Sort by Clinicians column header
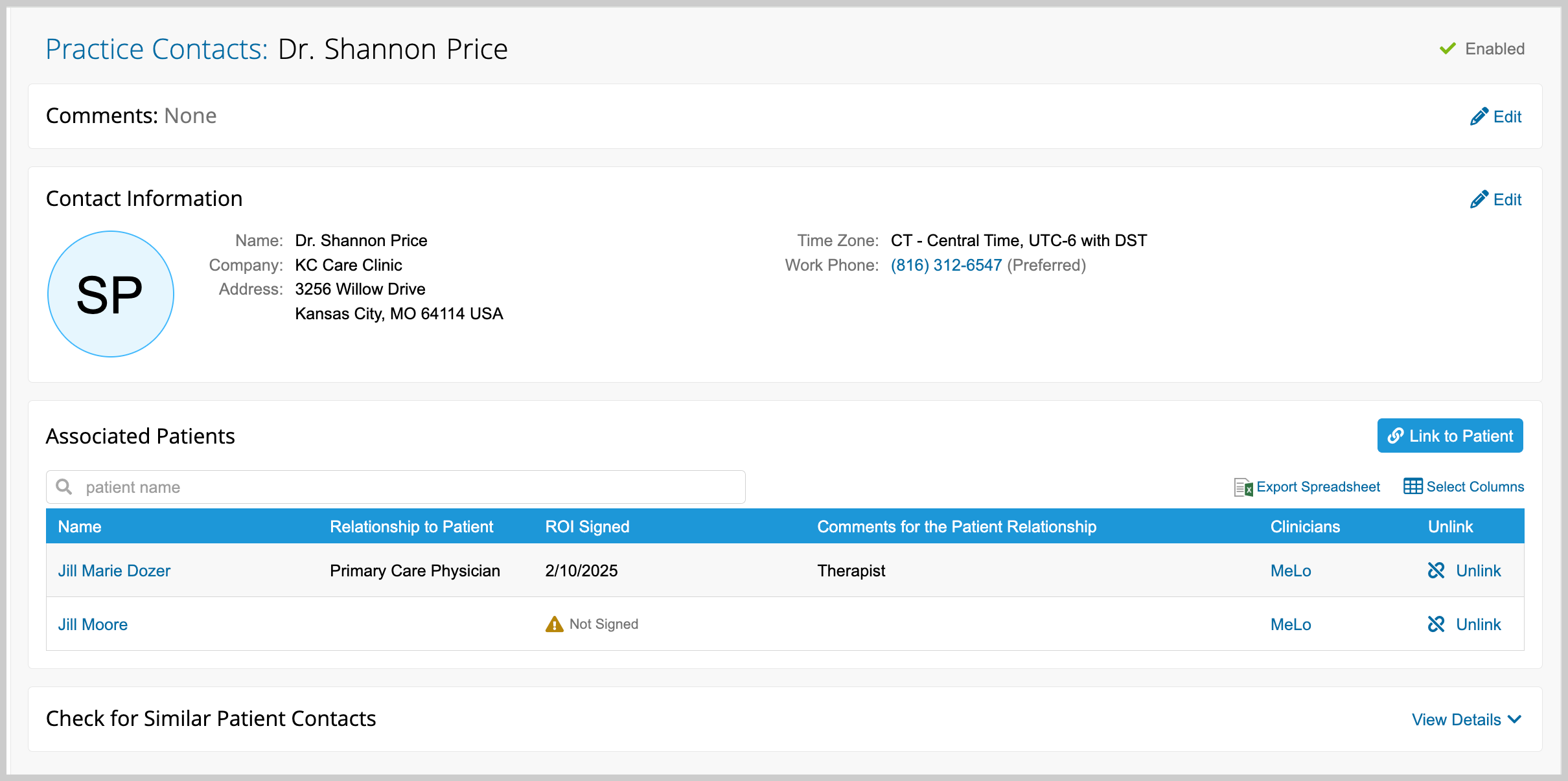This screenshot has width=1568, height=781. [x=1305, y=526]
